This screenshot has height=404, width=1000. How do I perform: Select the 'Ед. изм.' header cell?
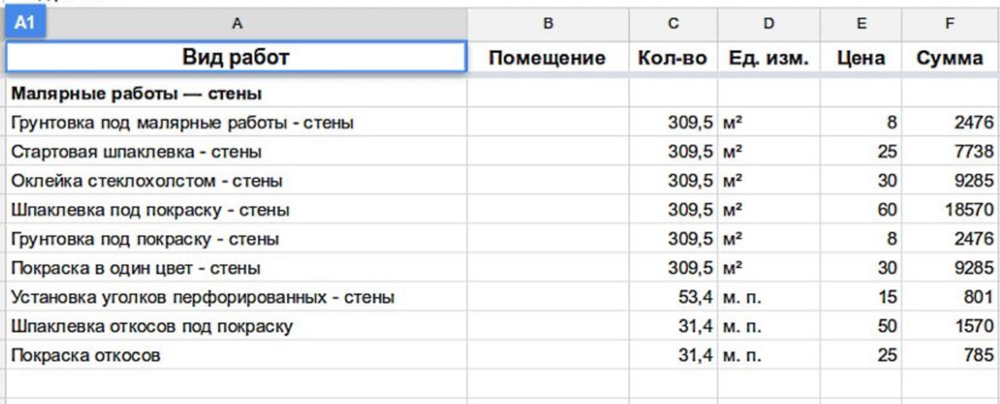[x=768, y=58]
